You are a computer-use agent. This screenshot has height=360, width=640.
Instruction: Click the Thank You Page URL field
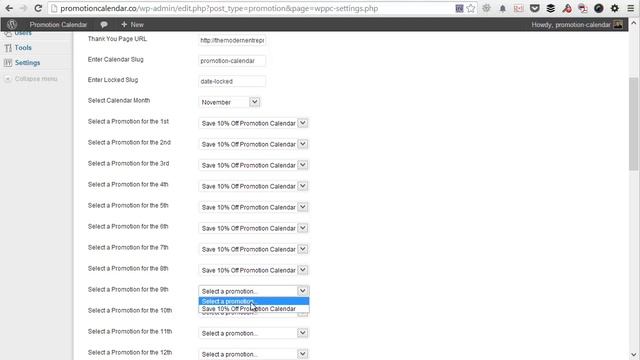[232, 40]
